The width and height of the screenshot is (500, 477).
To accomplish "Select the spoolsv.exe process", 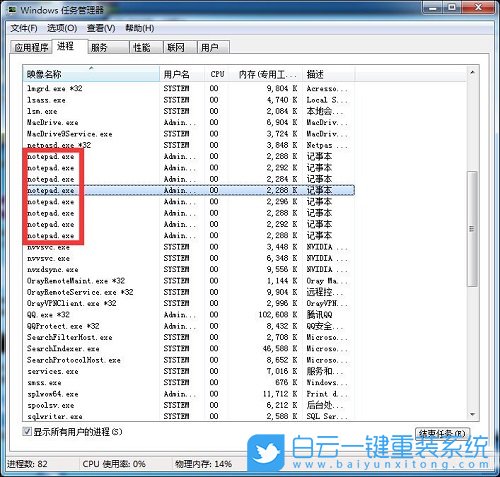I will click(x=189, y=405).
